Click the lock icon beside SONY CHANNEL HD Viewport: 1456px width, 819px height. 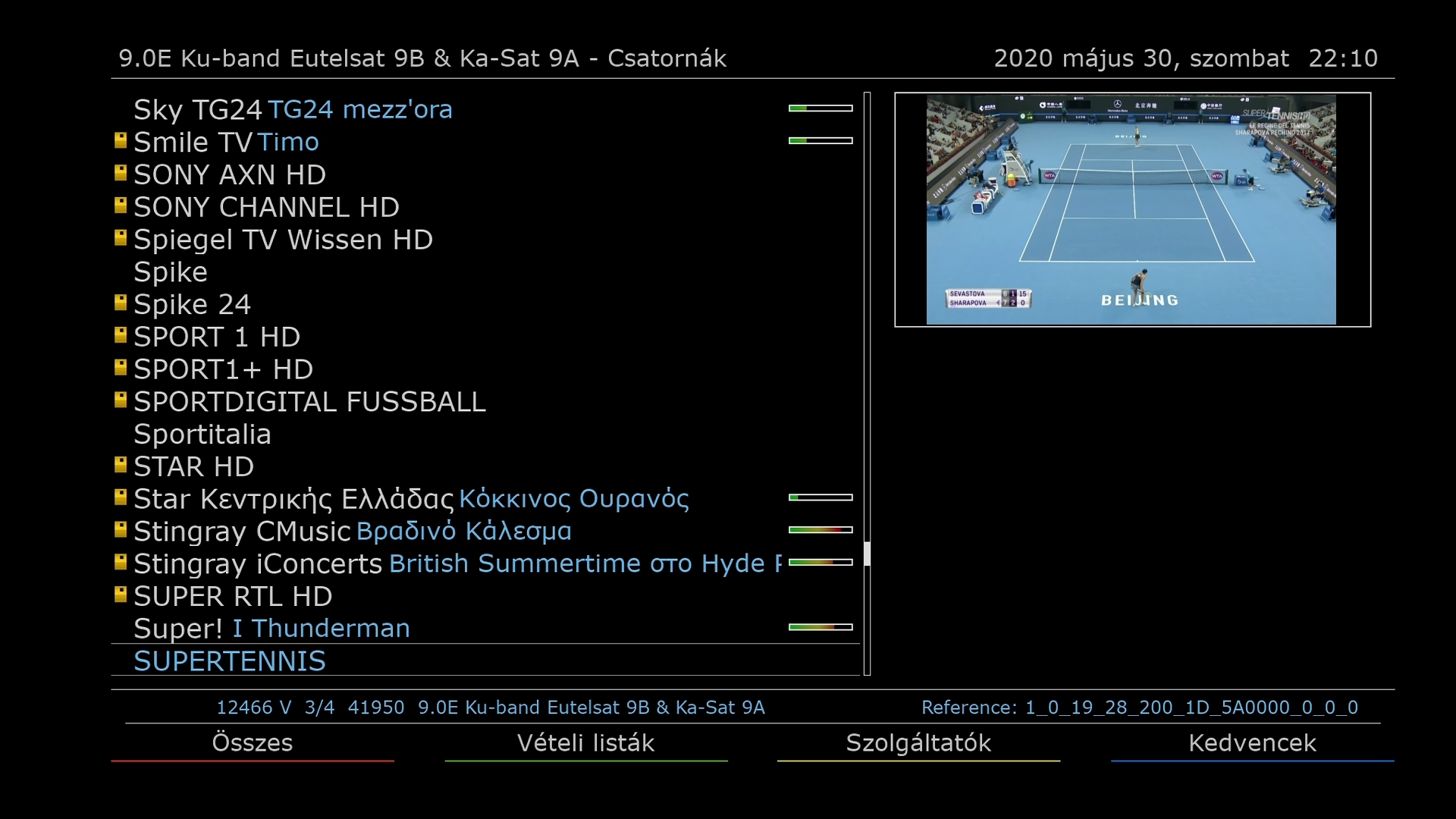[x=121, y=206]
